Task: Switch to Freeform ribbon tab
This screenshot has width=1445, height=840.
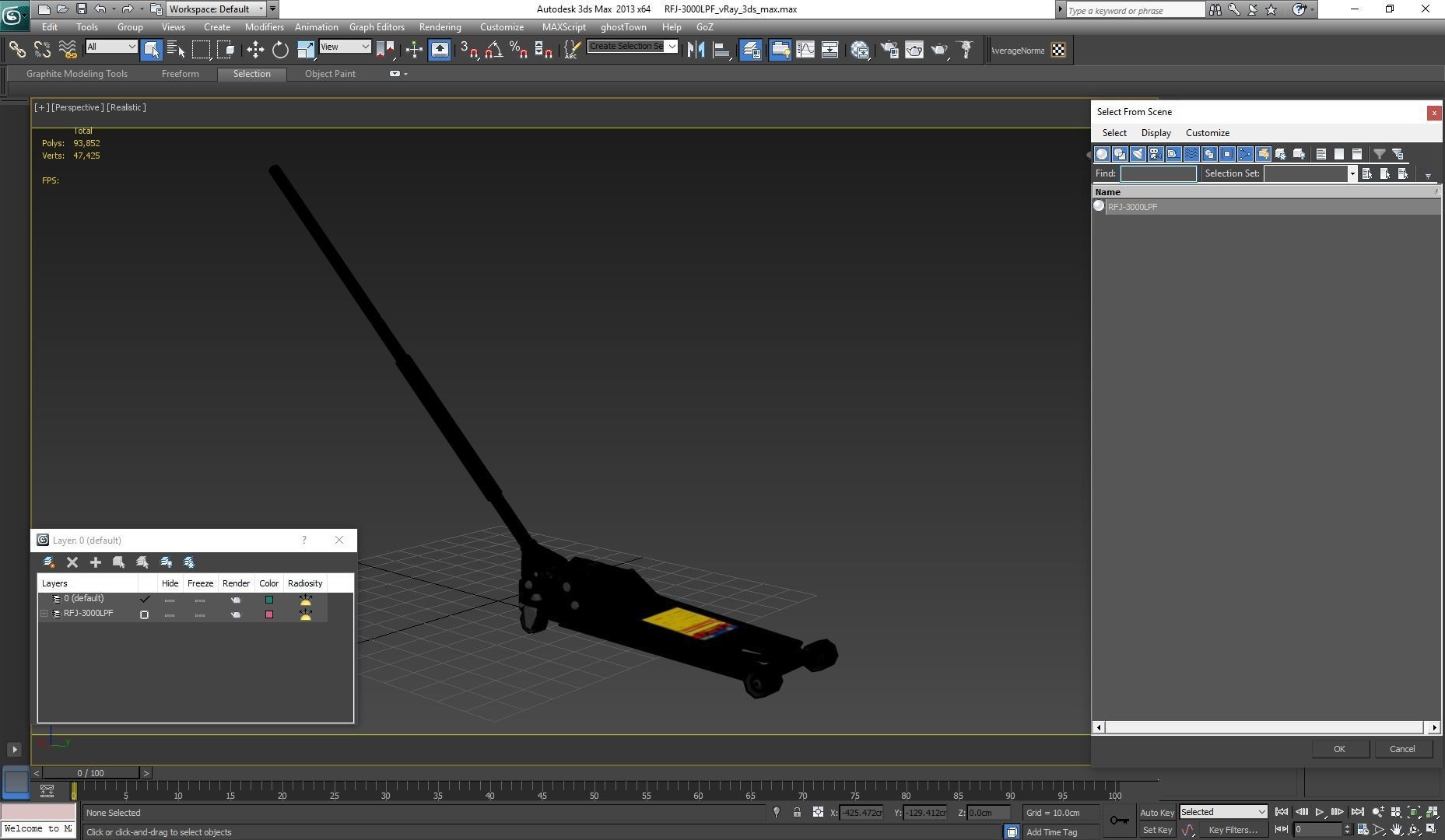Action: tap(180, 74)
